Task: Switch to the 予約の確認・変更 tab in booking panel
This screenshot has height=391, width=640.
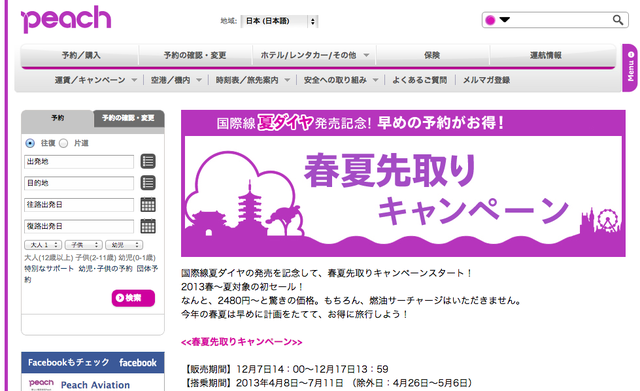Action: click(128, 118)
